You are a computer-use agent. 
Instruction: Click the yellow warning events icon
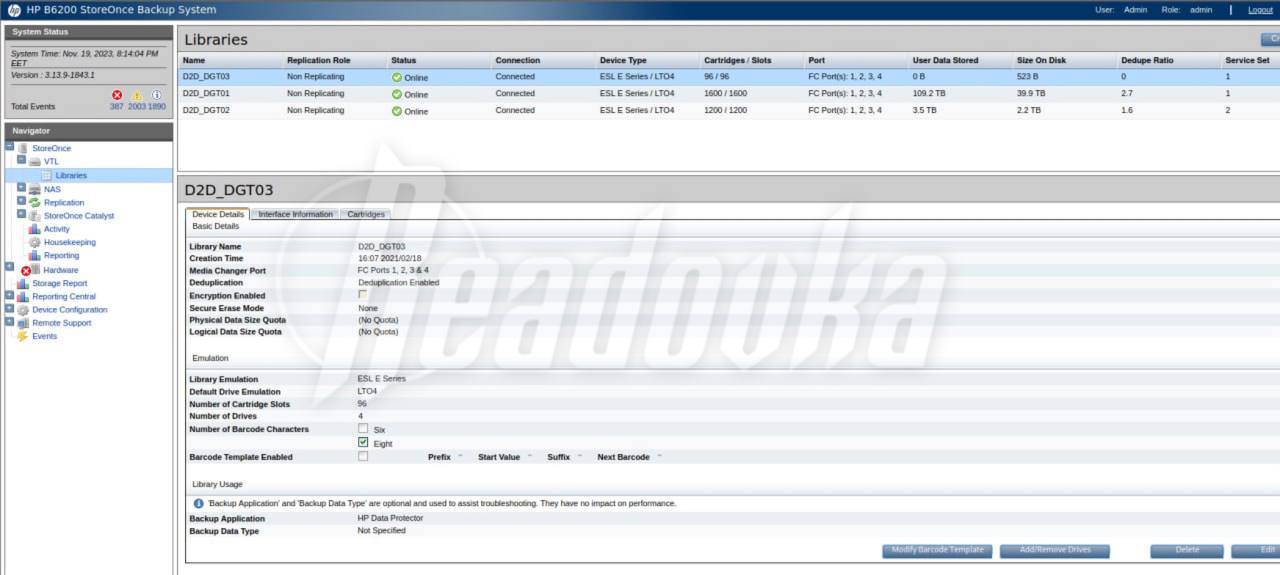(137, 95)
